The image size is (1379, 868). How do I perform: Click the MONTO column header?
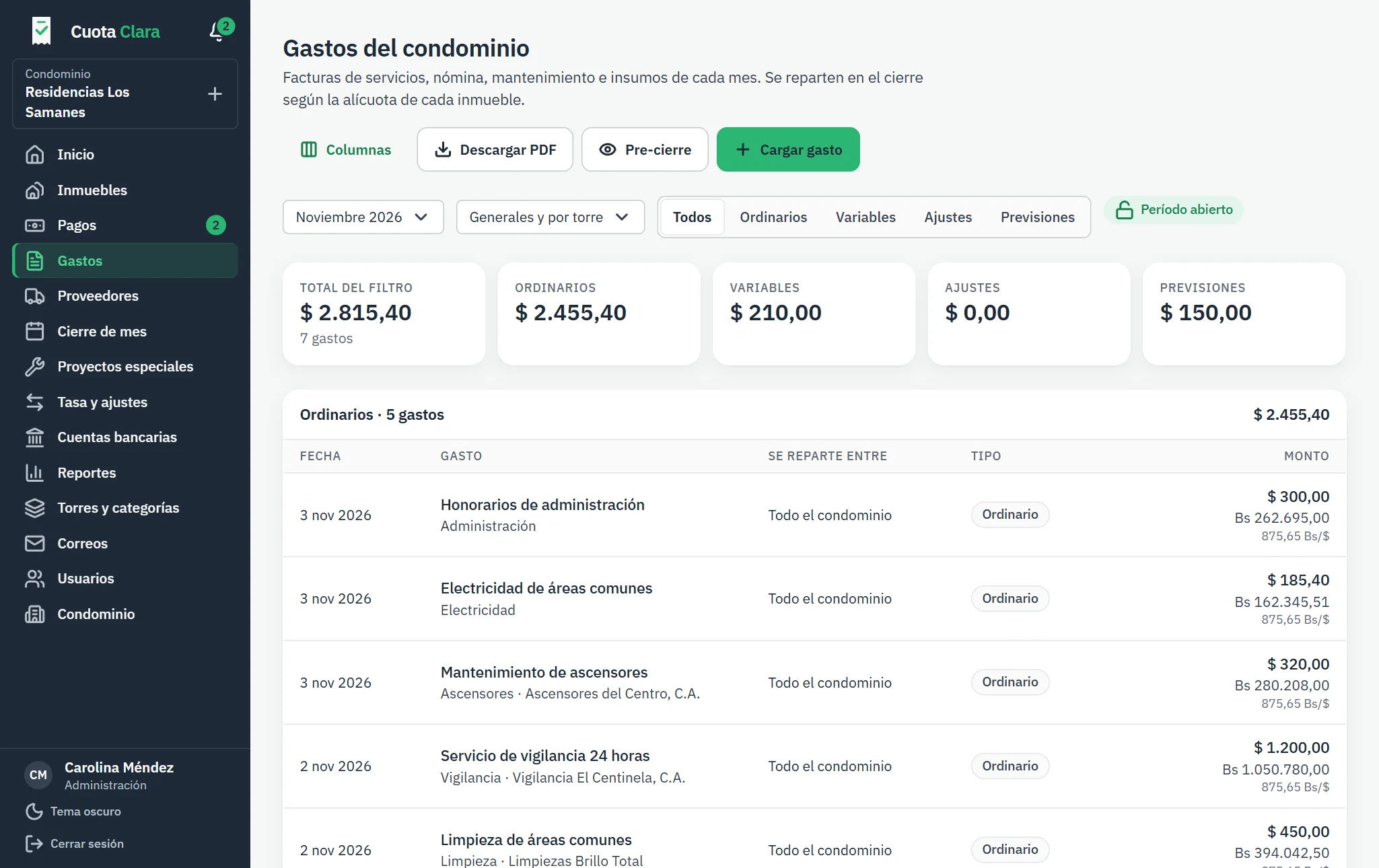(x=1306, y=456)
